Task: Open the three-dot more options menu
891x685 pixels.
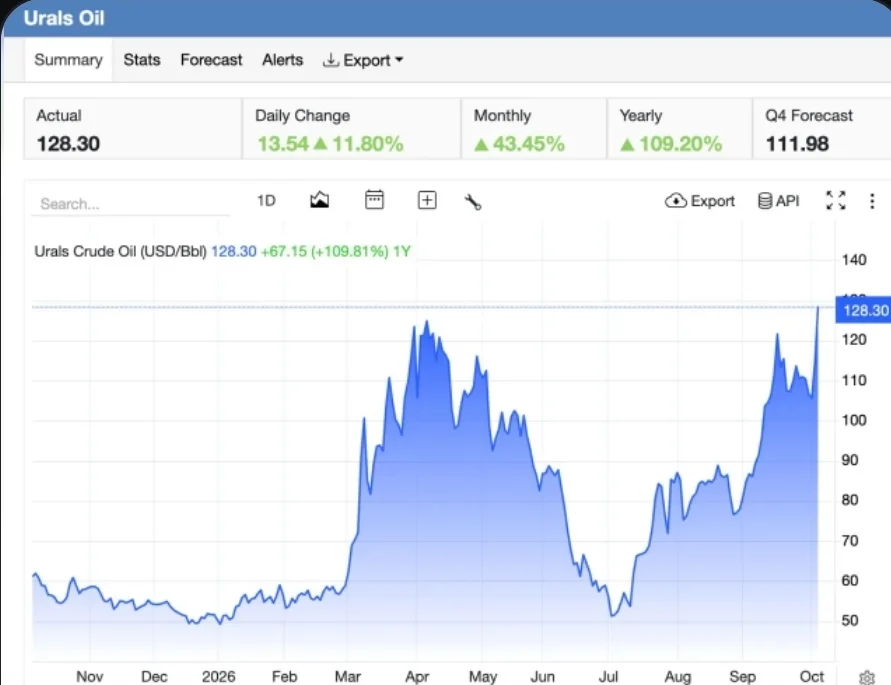Action: [x=872, y=201]
